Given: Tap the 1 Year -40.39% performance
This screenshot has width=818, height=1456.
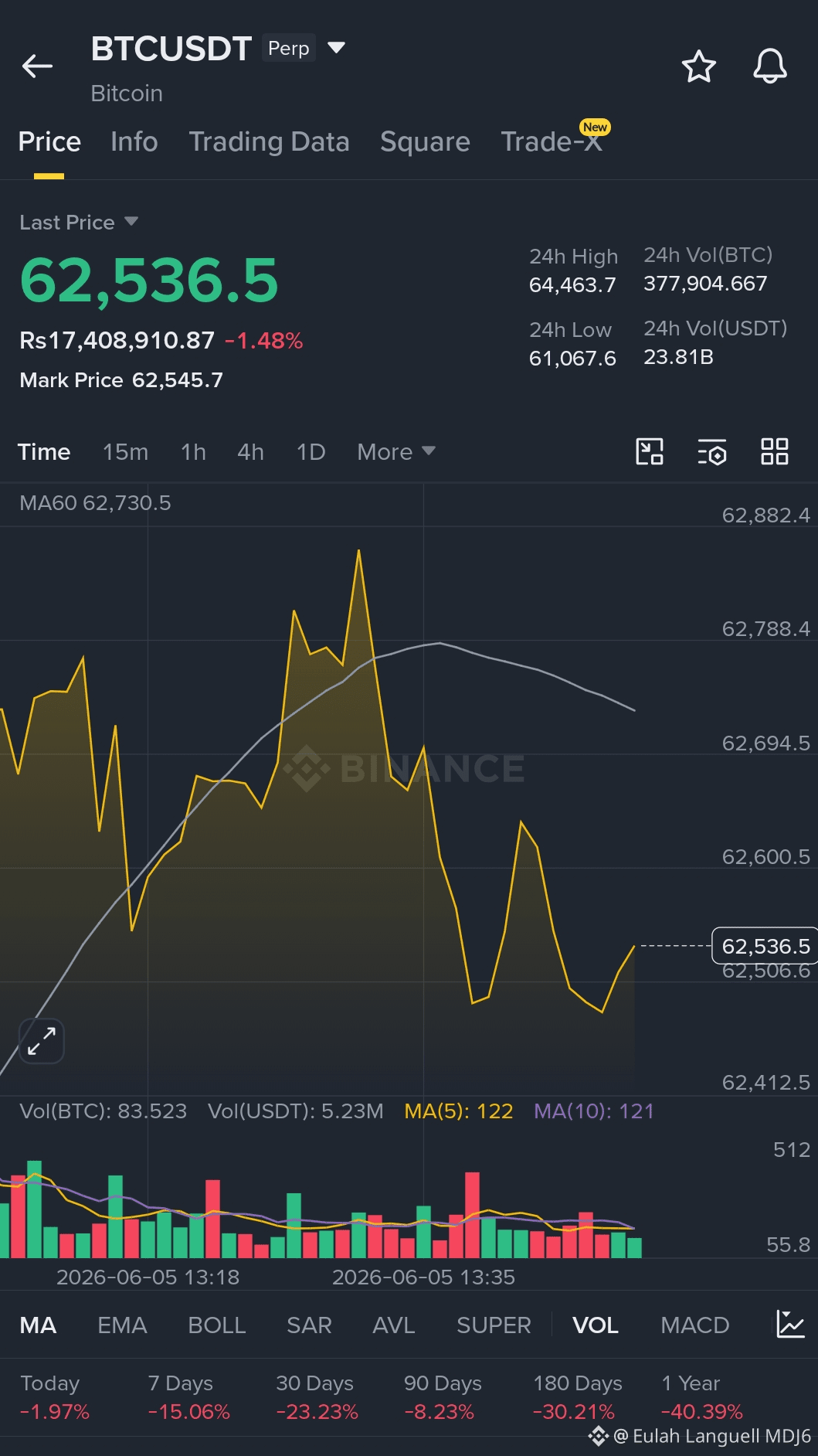Looking at the screenshot, I should [702, 1397].
